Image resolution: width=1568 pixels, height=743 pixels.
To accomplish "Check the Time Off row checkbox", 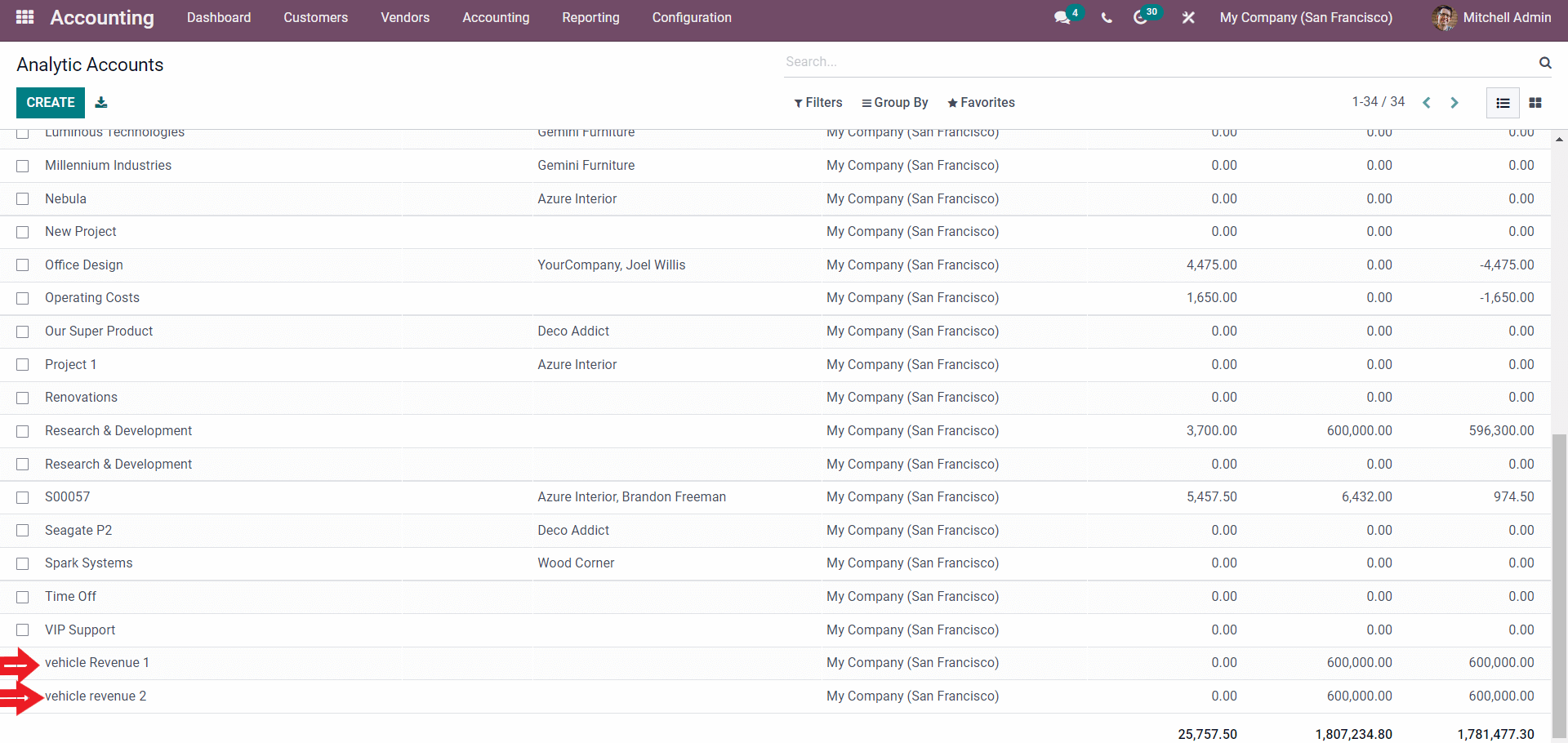I will pyautogui.click(x=23, y=597).
